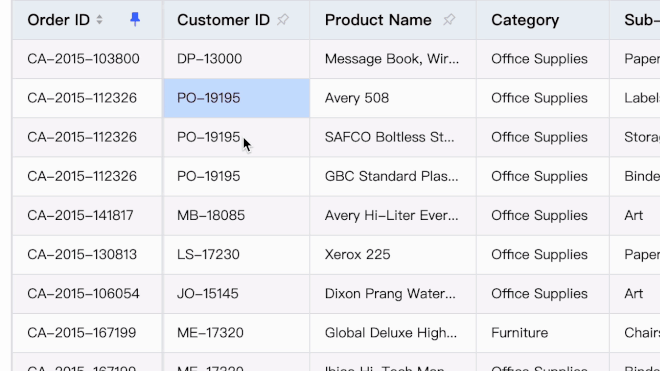Select the Category column header
660x371 pixels.
tap(543, 20)
